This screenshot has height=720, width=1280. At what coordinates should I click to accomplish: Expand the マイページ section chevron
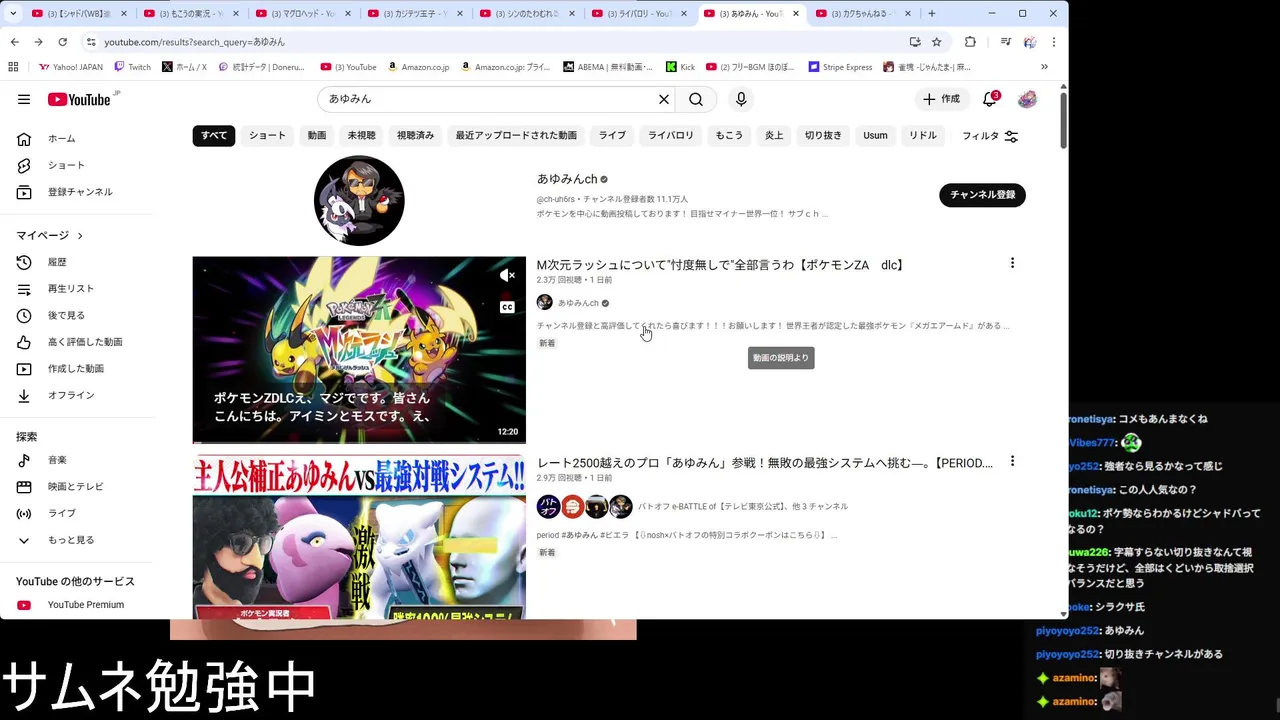[80, 236]
